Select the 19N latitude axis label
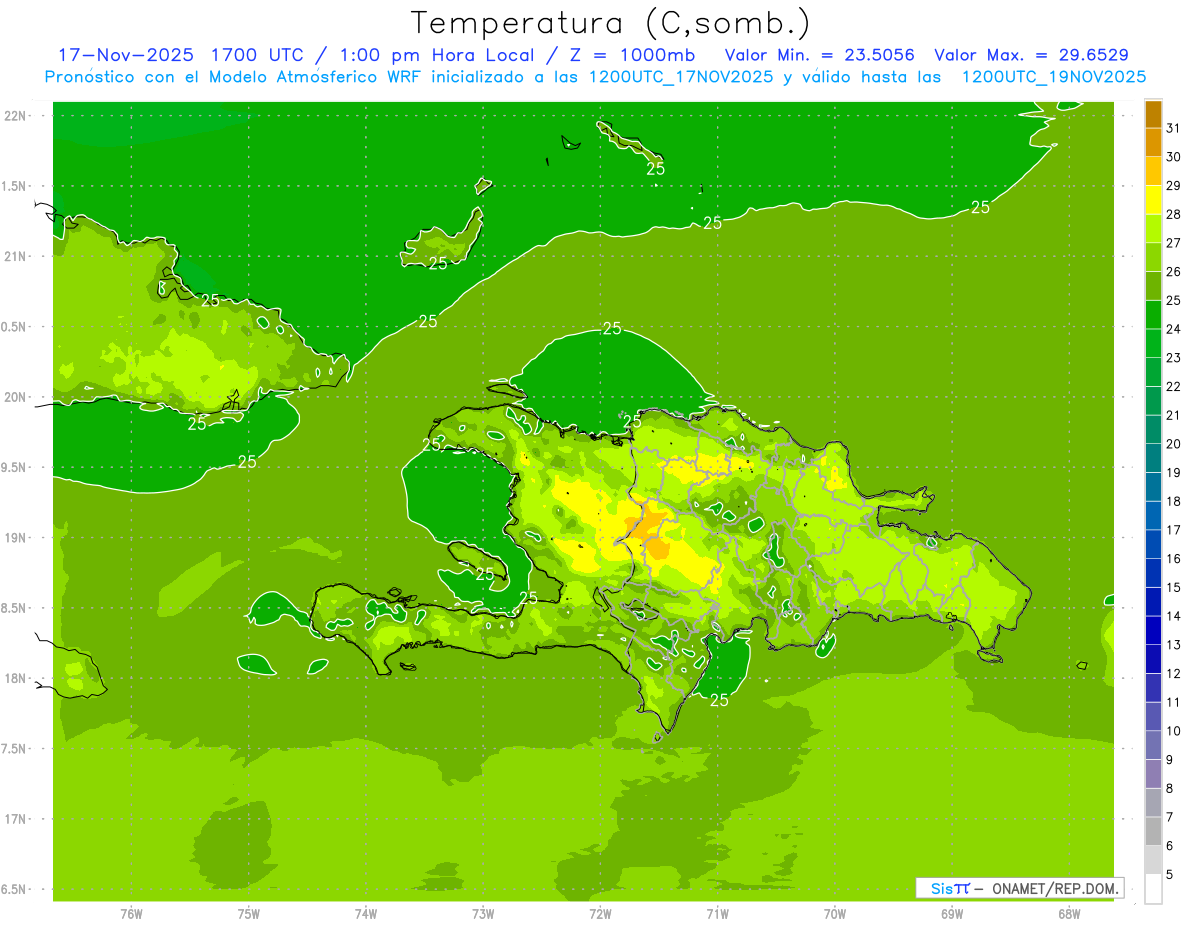This screenshot has width=1200, height=927. (16, 538)
